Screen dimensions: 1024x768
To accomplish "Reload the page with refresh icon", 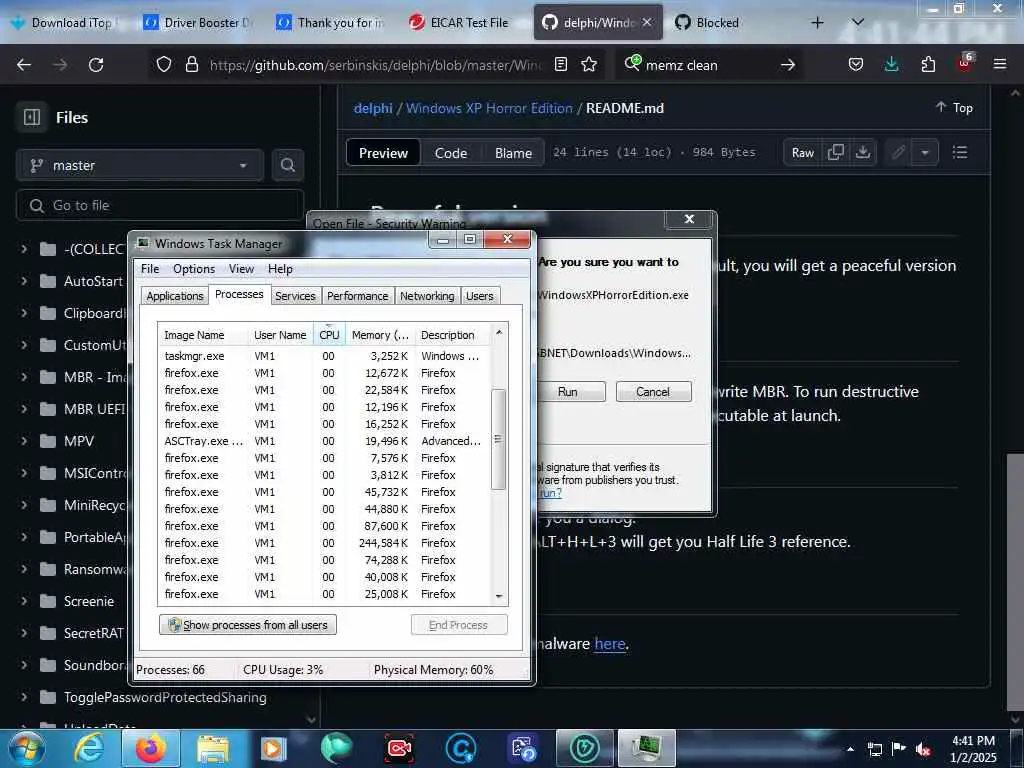I will tap(96, 65).
